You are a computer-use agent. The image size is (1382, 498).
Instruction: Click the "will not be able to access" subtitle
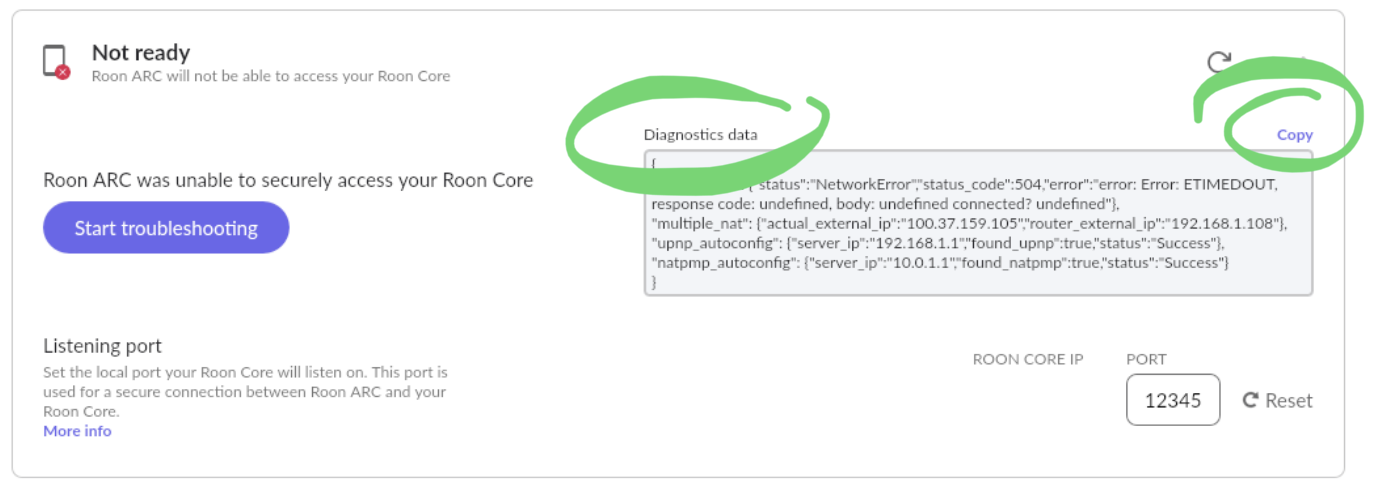(271, 76)
